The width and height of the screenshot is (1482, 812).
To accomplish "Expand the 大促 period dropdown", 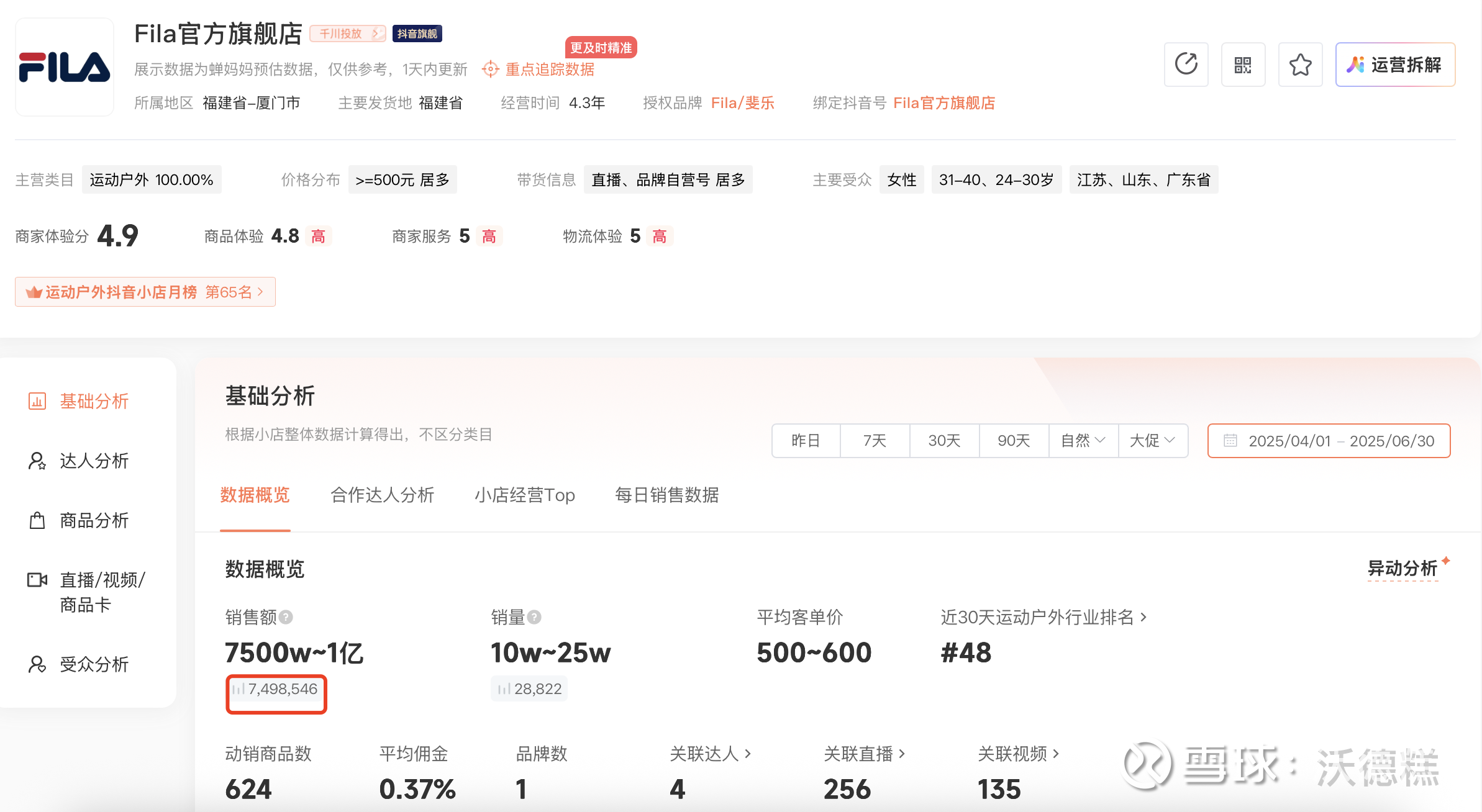I will pyautogui.click(x=1153, y=441).
